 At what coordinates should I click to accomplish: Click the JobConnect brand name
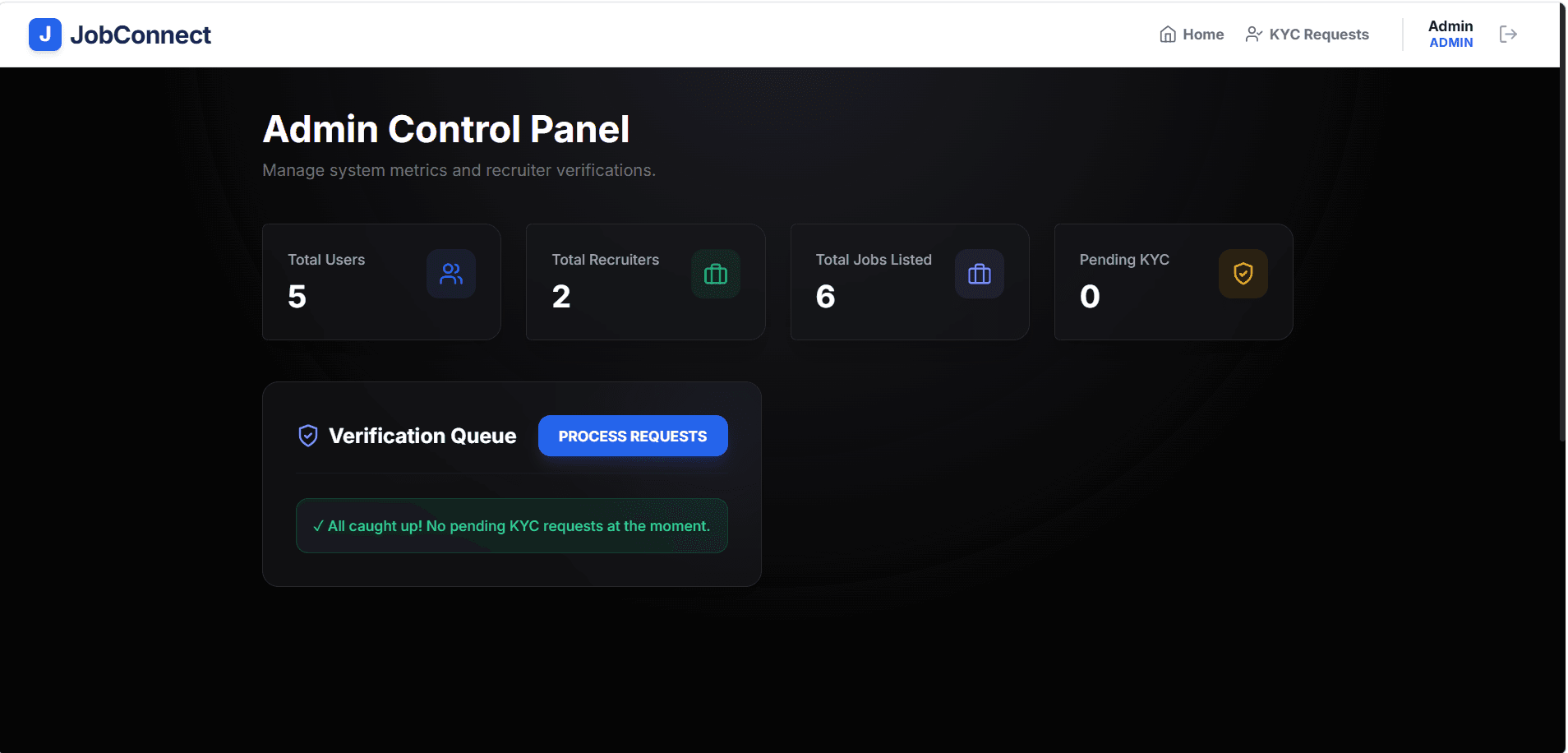tap(141, 35)
